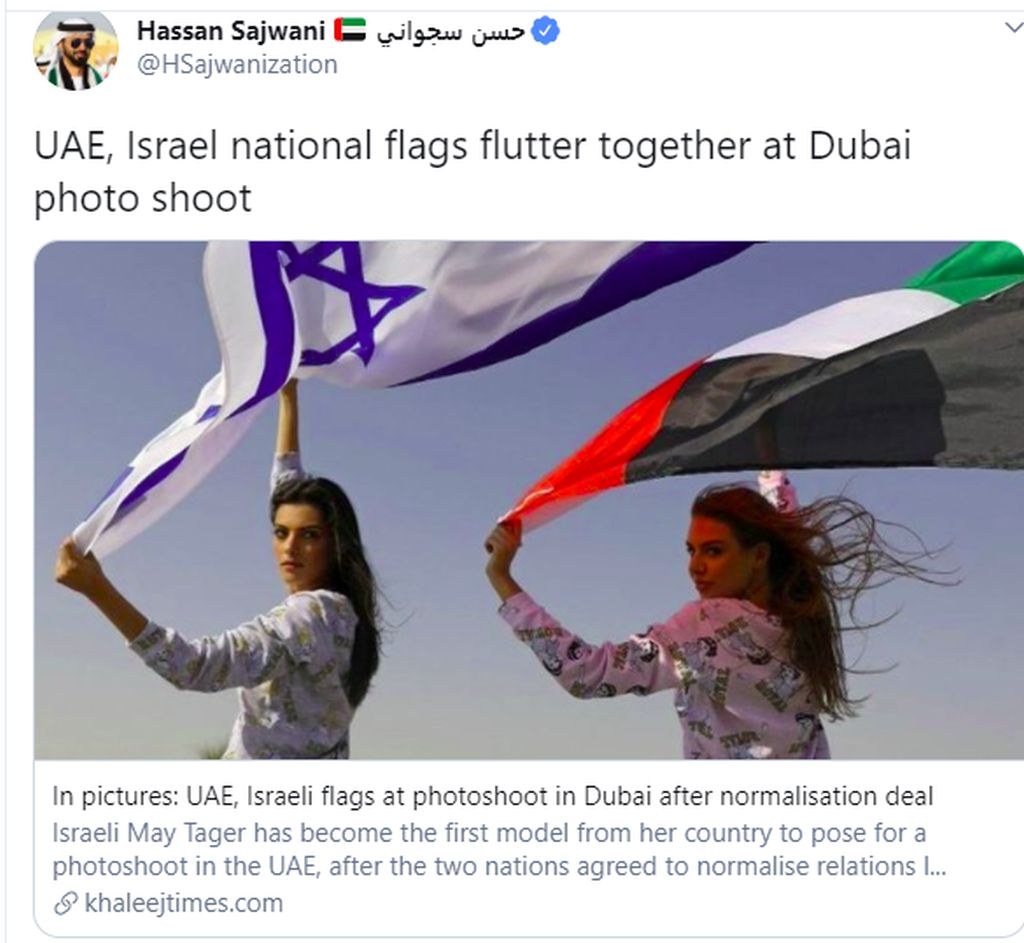Open the 'In pictures' card headline

click(x=492, y=796)
